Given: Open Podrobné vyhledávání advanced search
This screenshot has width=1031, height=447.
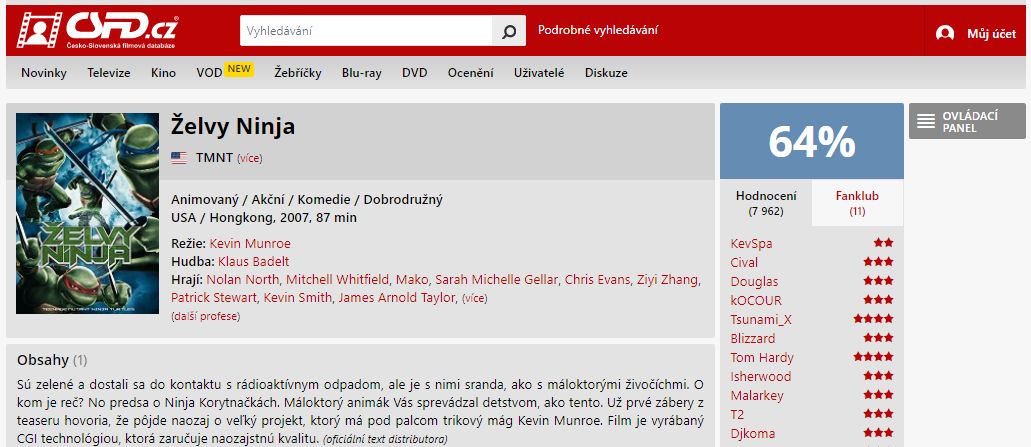Looking at the screenshot, I should [x=598, y=30].
